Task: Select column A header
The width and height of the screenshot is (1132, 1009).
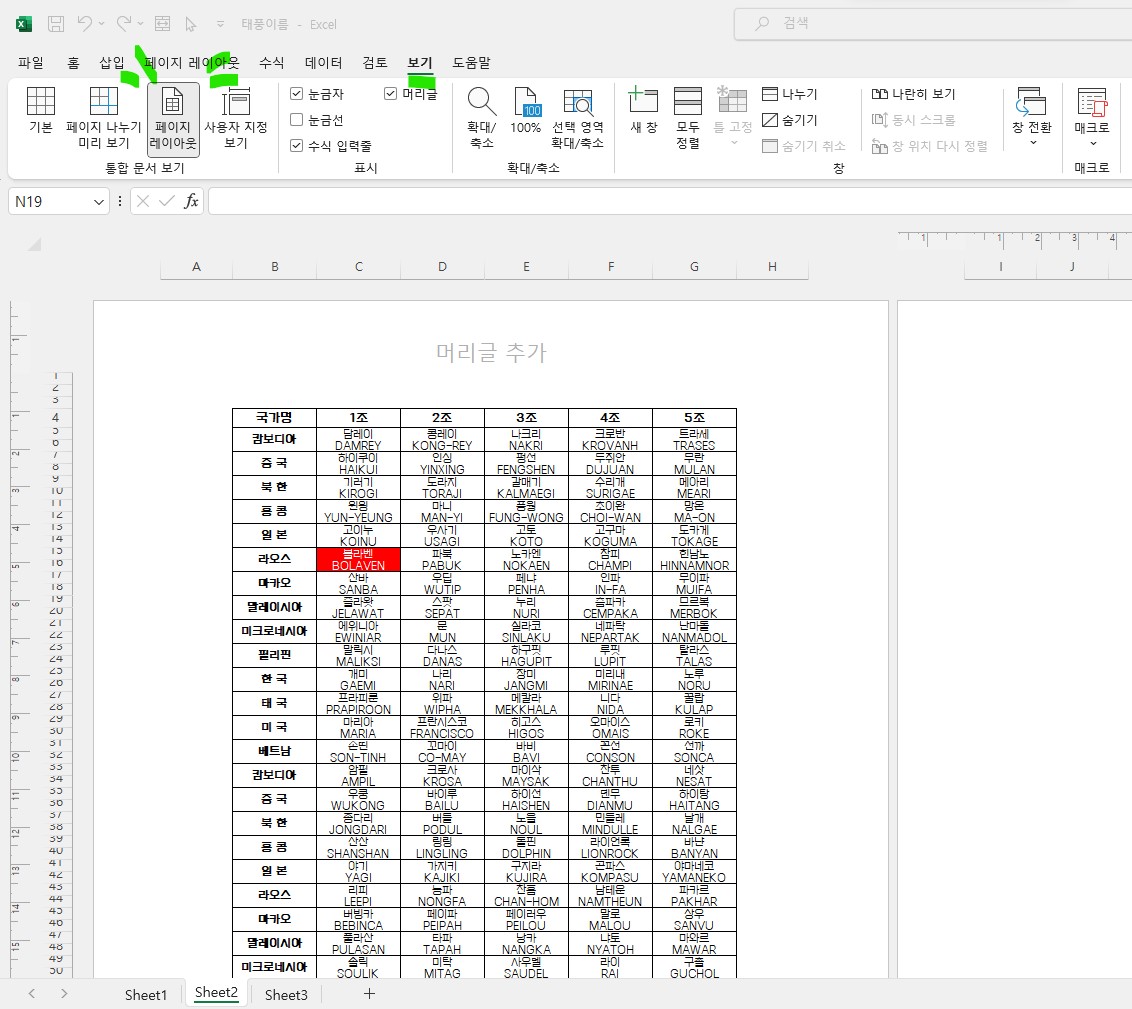Action: 196,267
